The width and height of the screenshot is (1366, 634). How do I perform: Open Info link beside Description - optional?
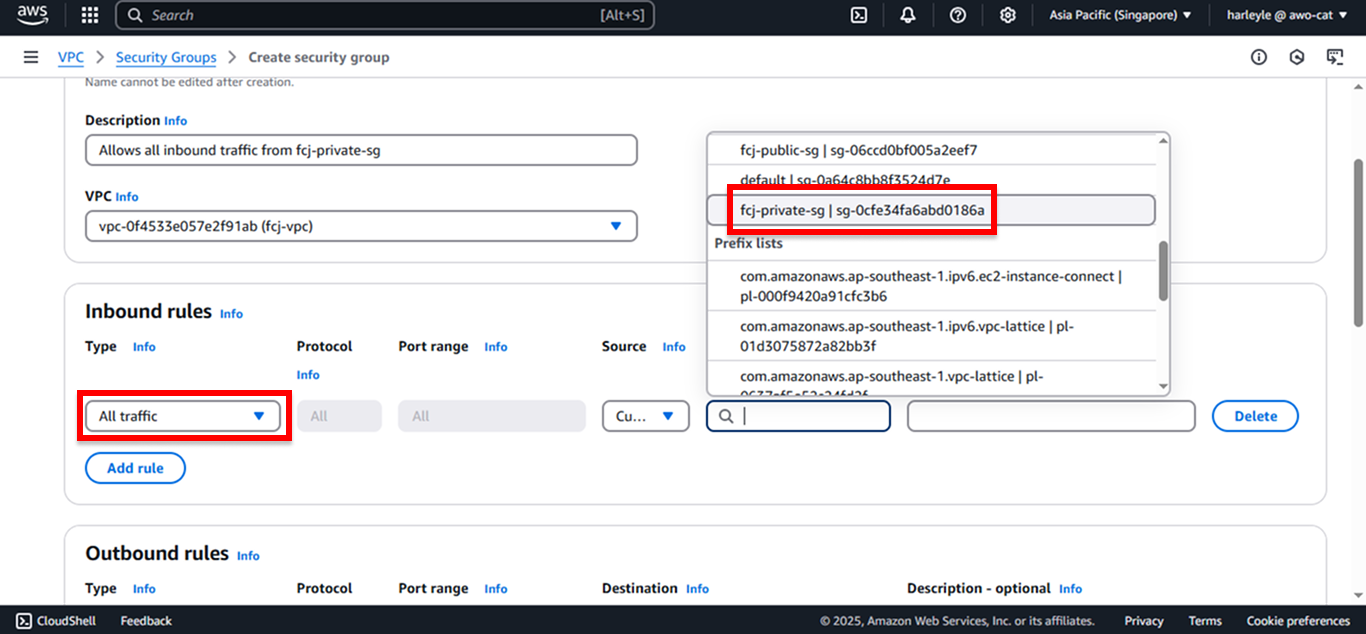pyautogui.click(x=1070, y=589)
